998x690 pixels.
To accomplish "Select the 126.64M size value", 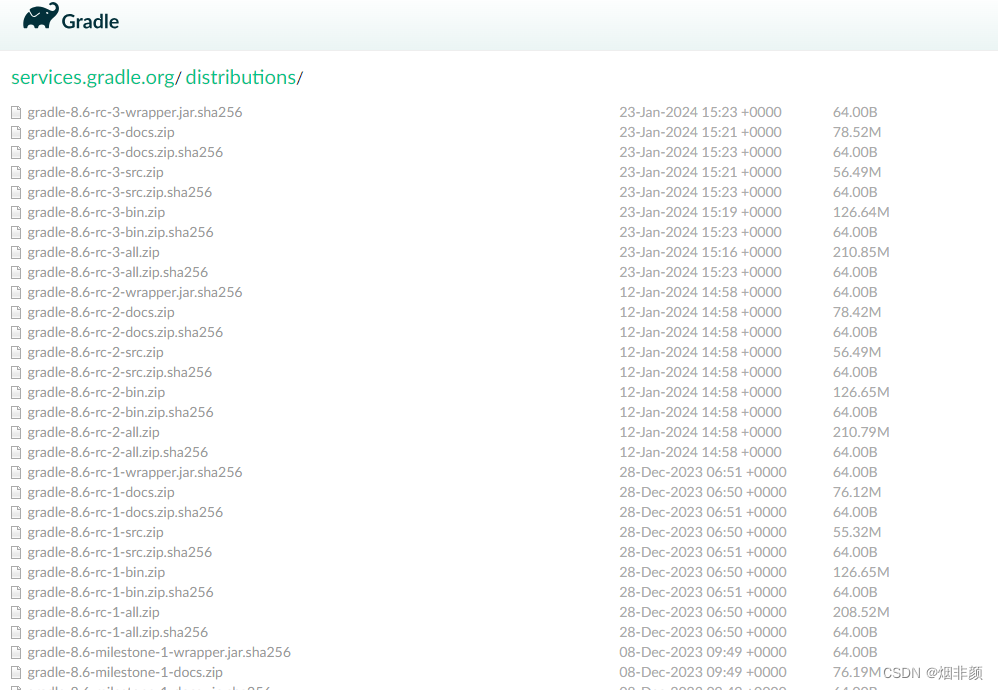I will pyautogui.click(x=861, y=212).
